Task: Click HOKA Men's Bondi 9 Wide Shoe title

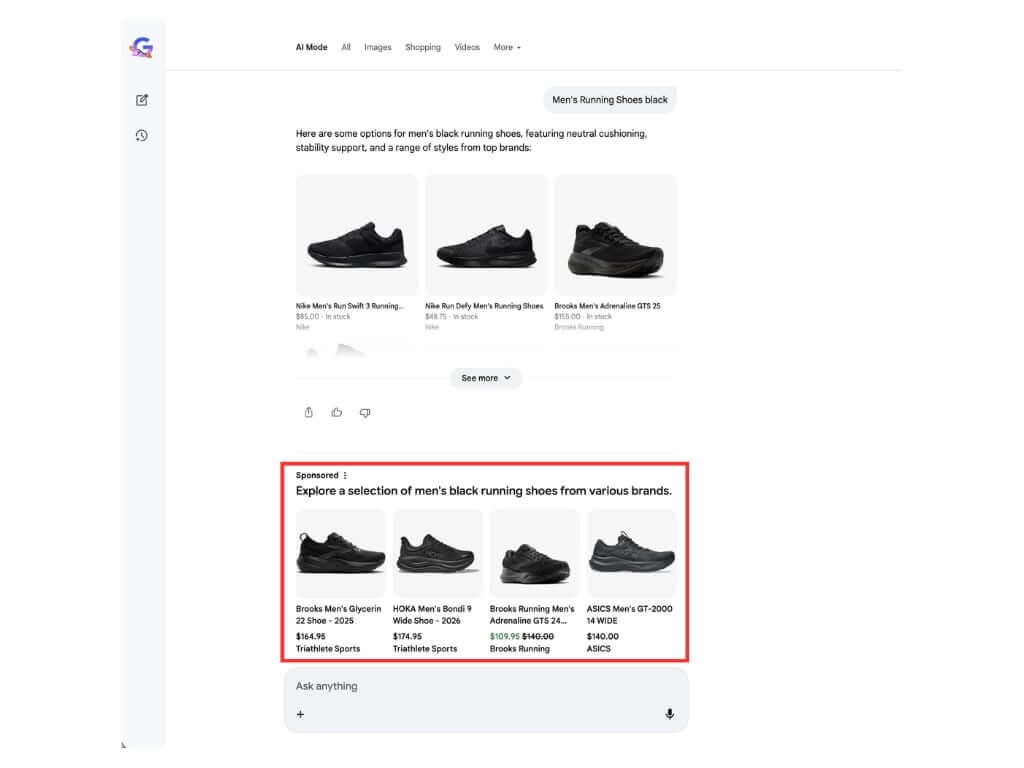Action: [x=432, y=615]
